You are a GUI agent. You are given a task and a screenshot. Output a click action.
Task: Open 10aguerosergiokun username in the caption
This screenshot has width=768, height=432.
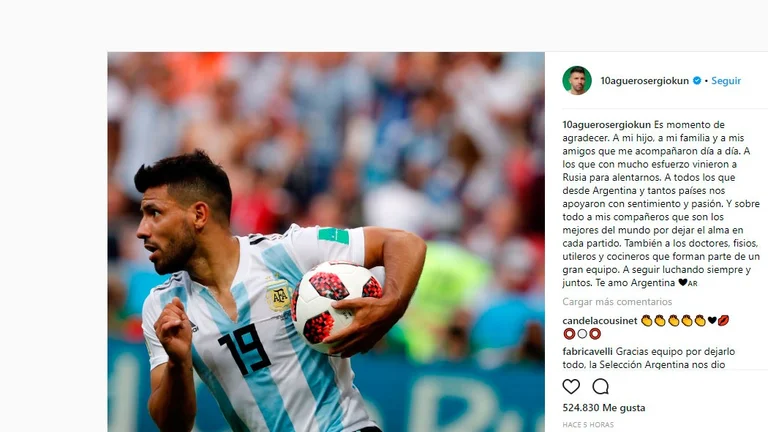click(x=606, y=124)
